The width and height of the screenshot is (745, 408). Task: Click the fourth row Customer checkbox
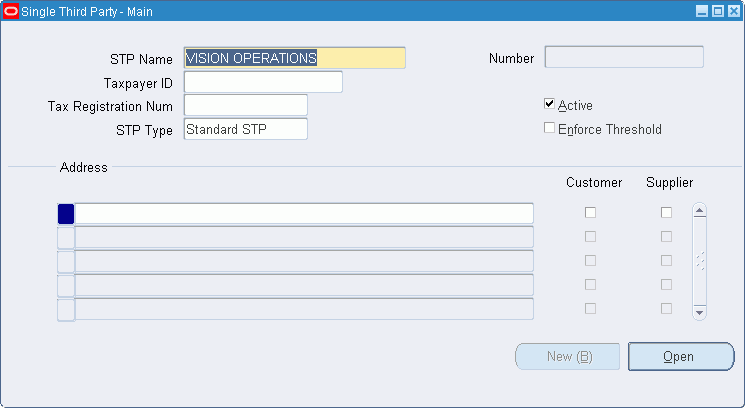(591, 285)
